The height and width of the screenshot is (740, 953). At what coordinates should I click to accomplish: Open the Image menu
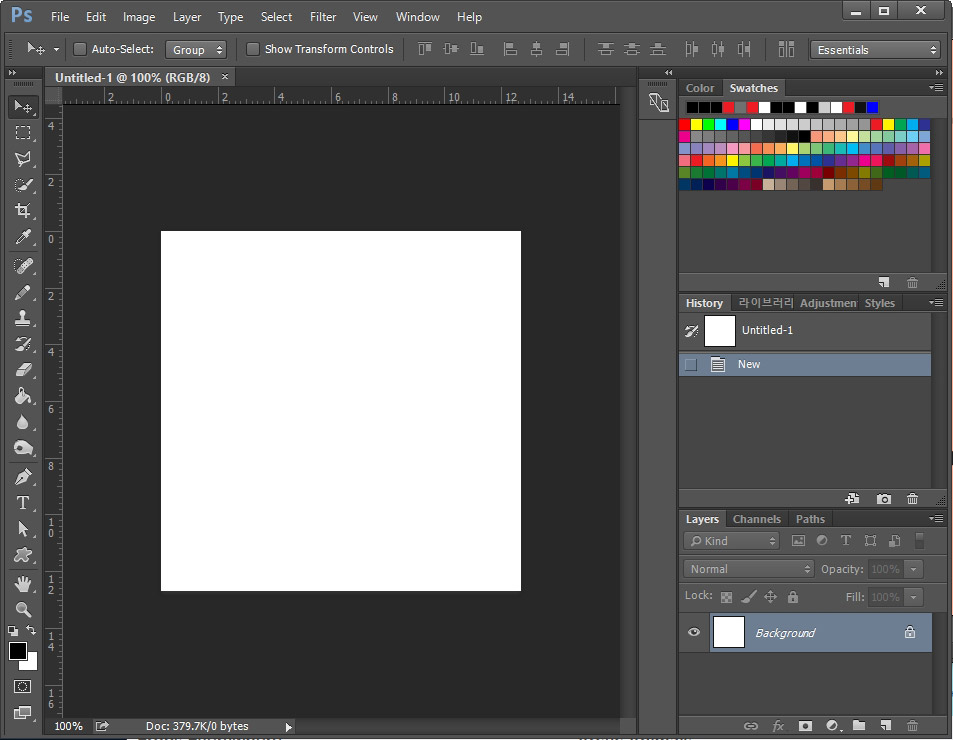click(139, 17)
